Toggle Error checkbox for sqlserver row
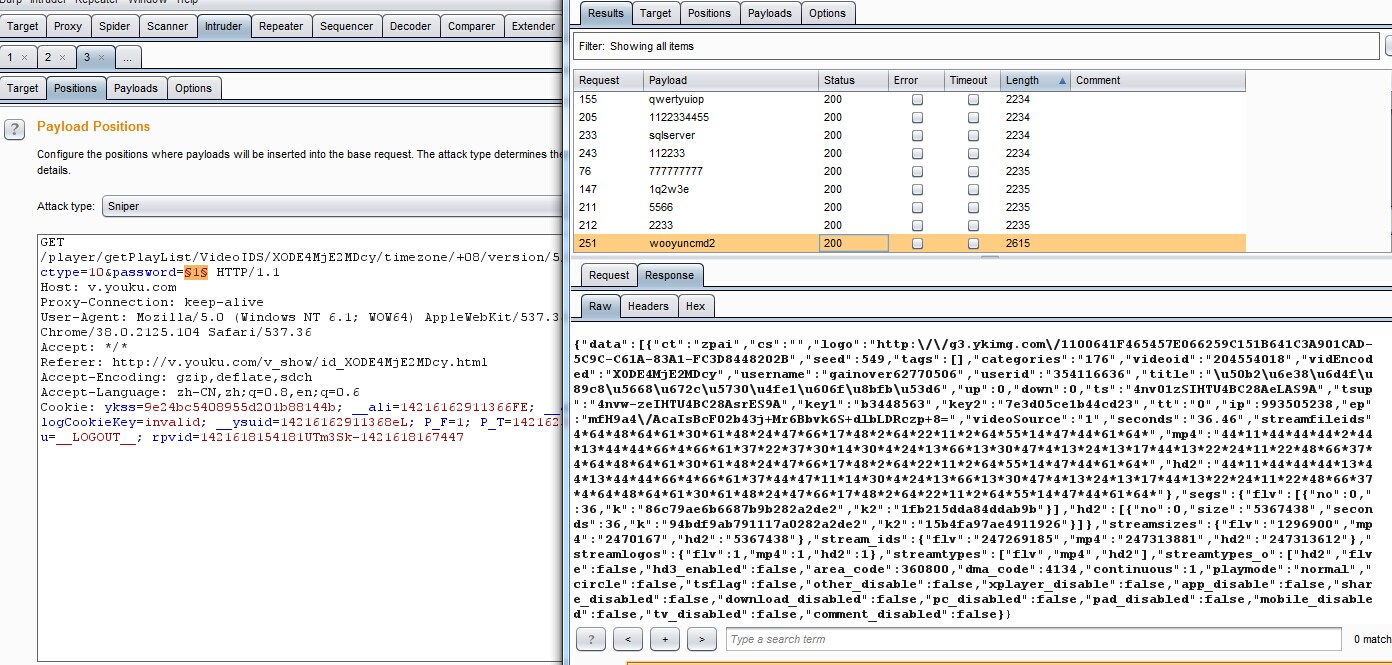The width and height of the screenshot is (1392, 665). (x=917, y=136)
